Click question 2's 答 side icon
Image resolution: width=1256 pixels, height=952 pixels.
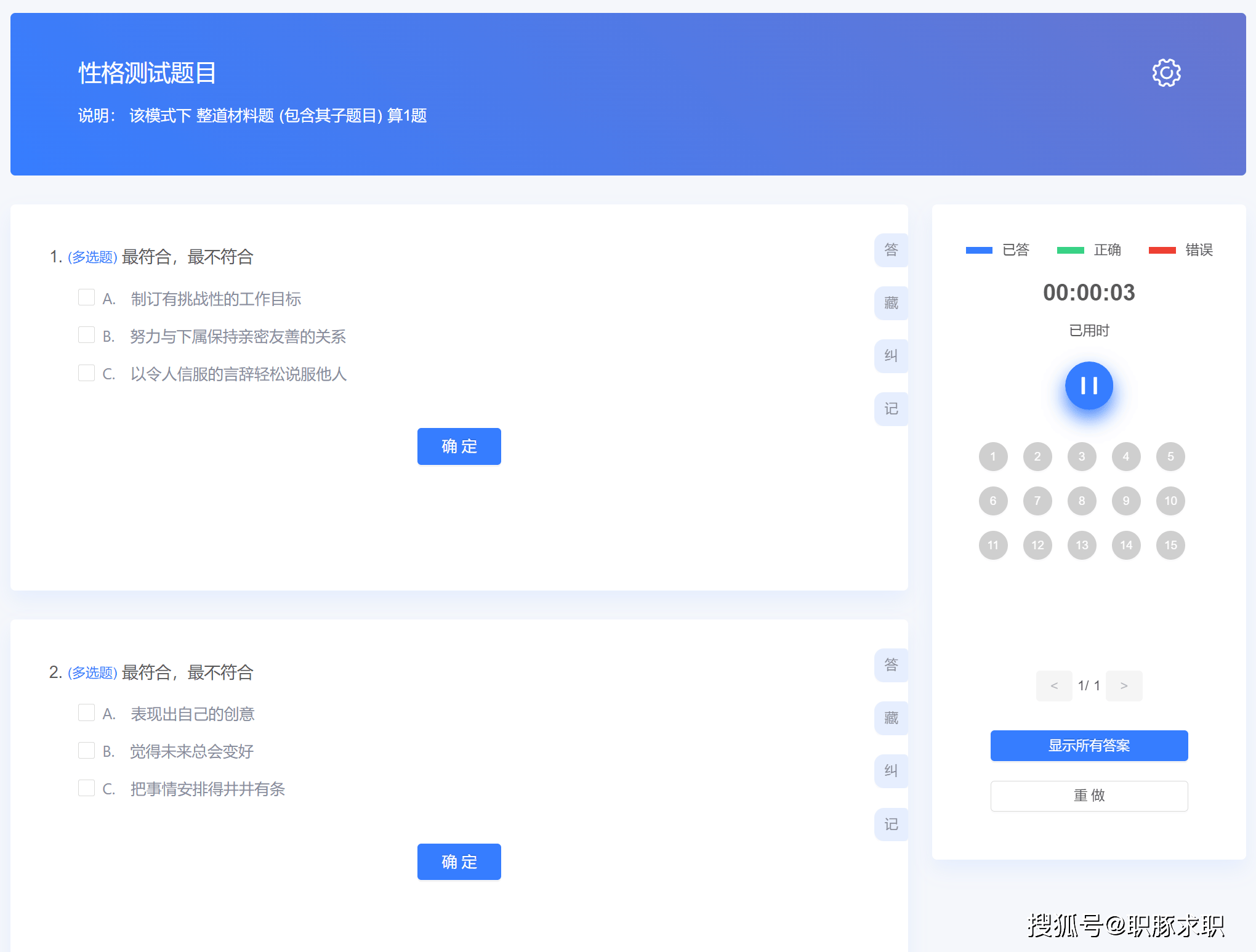(x=891, y=665)
